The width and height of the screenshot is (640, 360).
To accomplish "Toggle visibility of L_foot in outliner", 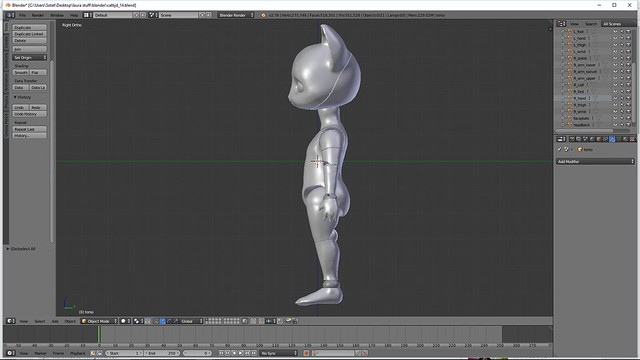I will click(615, 31).
